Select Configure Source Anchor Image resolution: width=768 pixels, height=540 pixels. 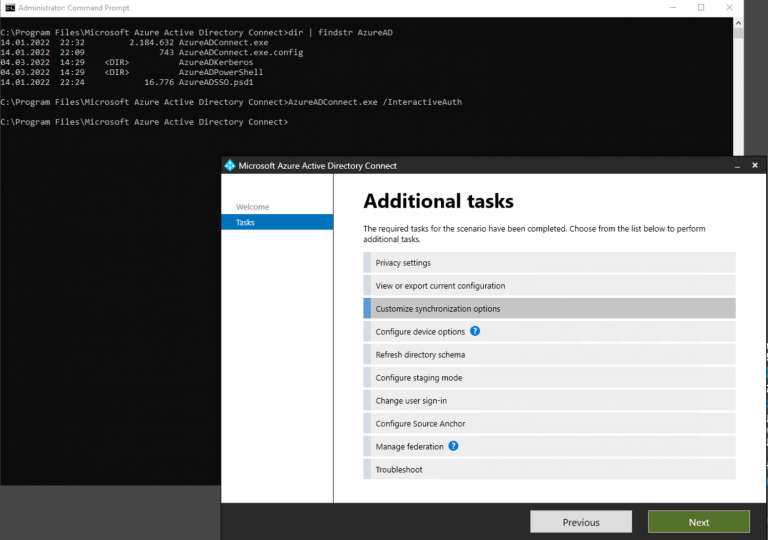coord(549,424)
